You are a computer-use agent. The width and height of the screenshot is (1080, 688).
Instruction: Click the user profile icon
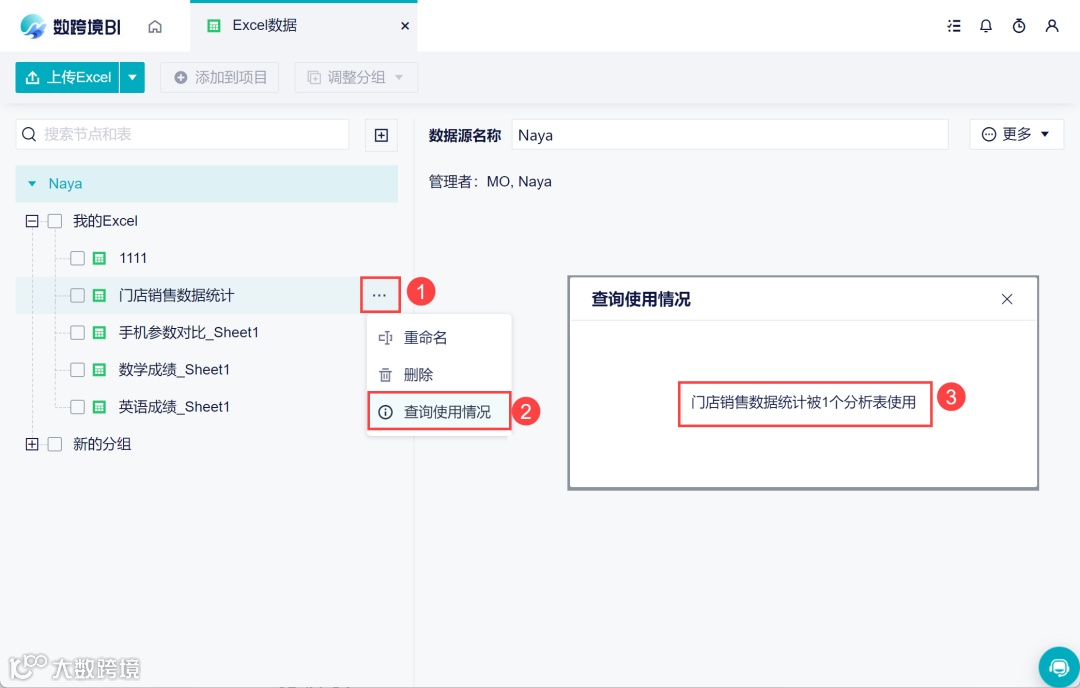pos(1052,26)
